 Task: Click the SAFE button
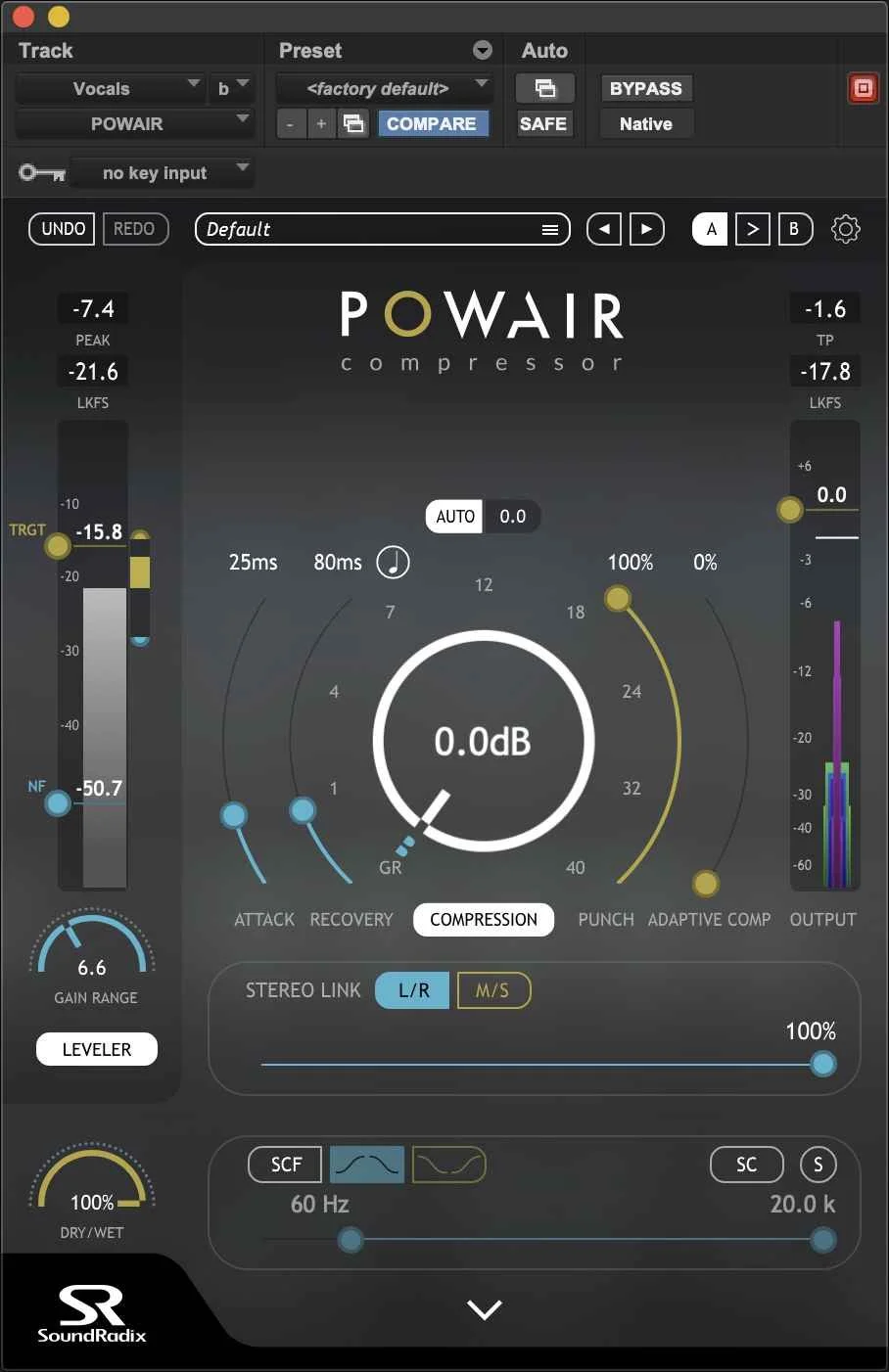click(x=543, y=124)
